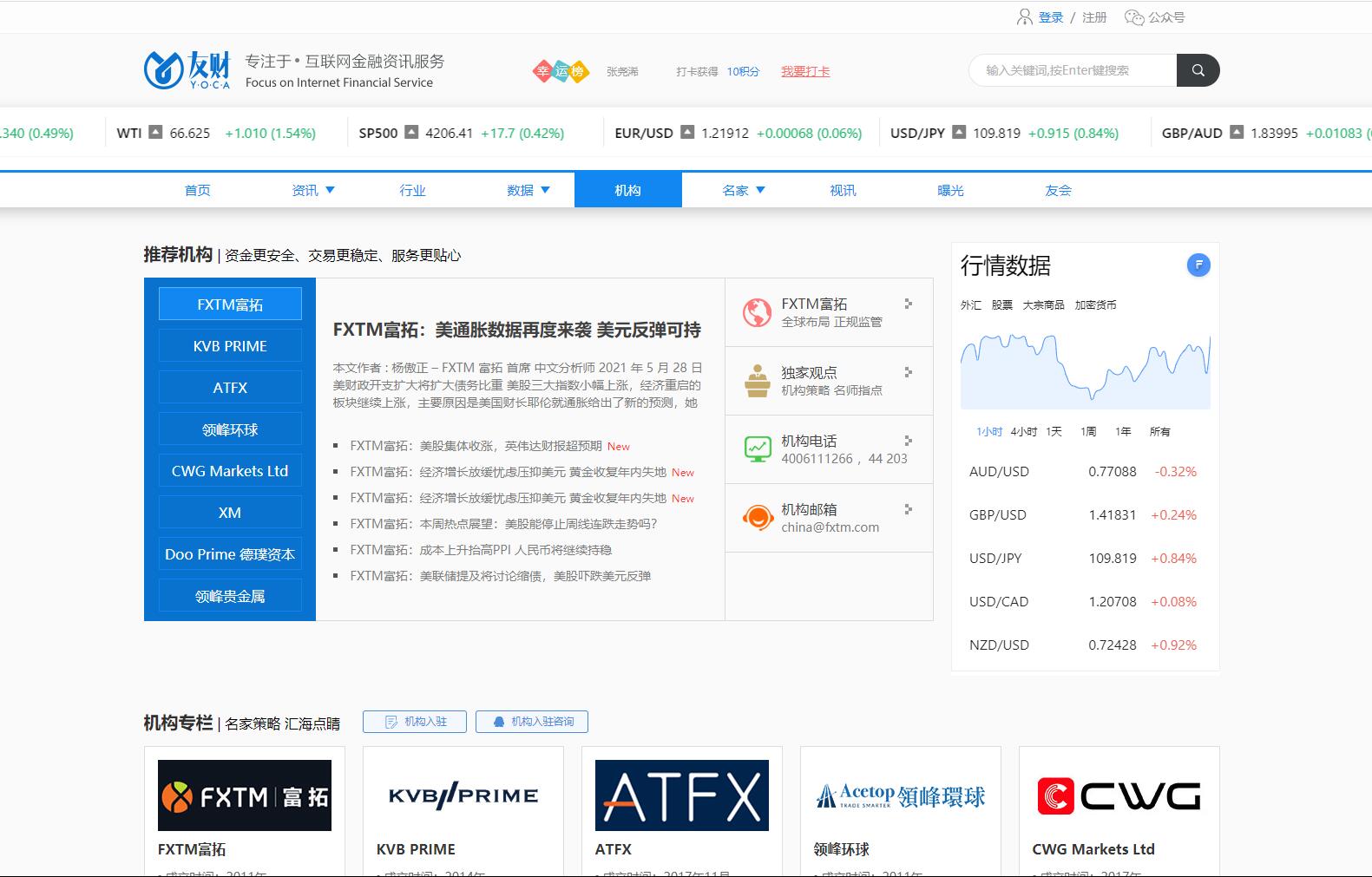Expand the 资讯 navigation dropdown

[x=313, y=190]
